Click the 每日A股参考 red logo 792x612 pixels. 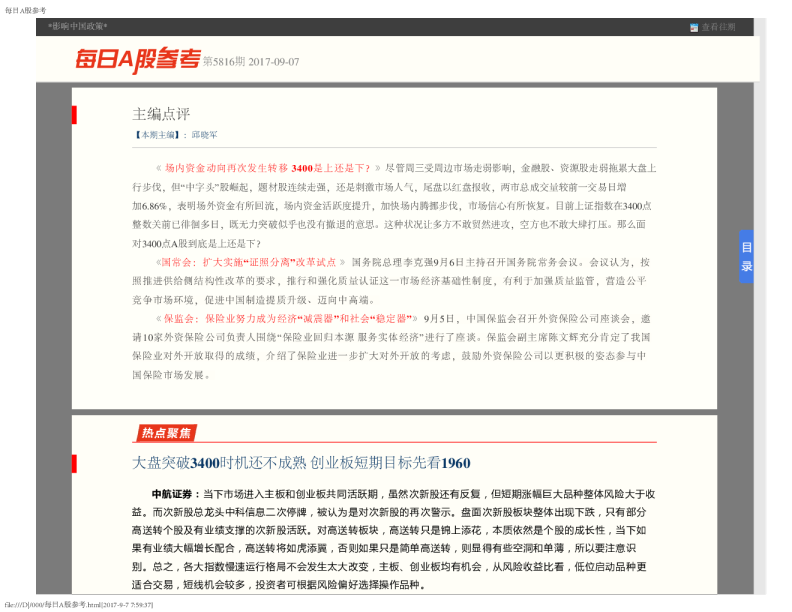coord(138,60)
